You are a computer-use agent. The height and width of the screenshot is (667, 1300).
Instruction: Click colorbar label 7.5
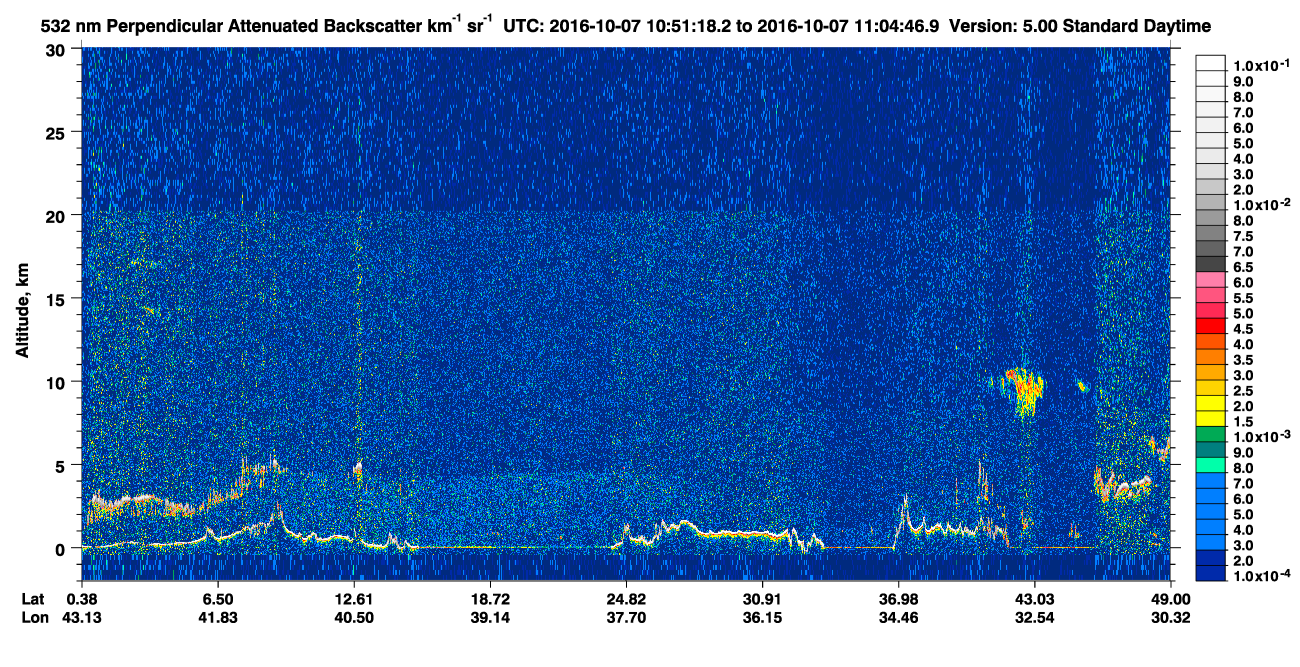(x=1245, y=236)
